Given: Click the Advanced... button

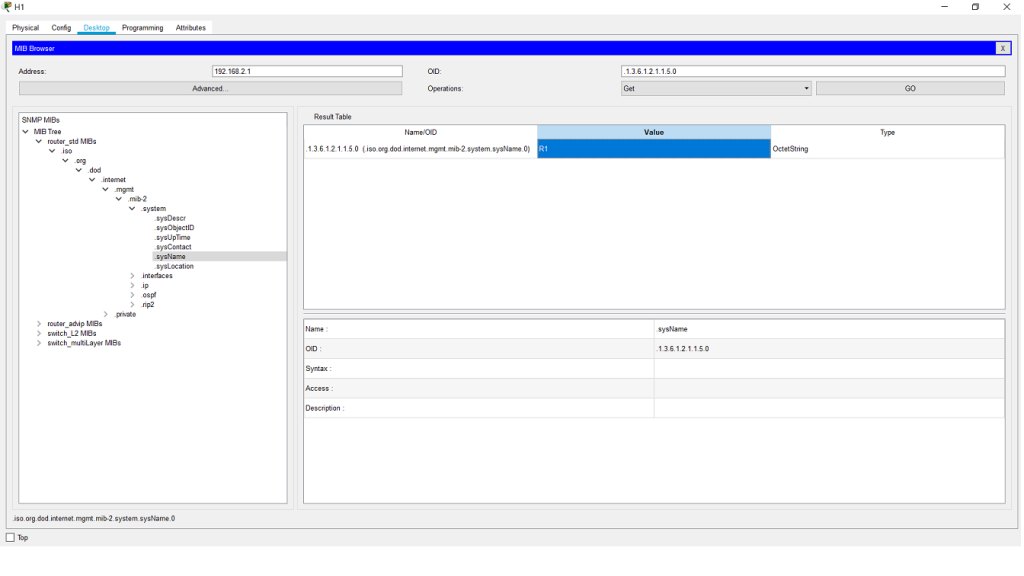Looking at the screenshot, I should coord(210,89).
